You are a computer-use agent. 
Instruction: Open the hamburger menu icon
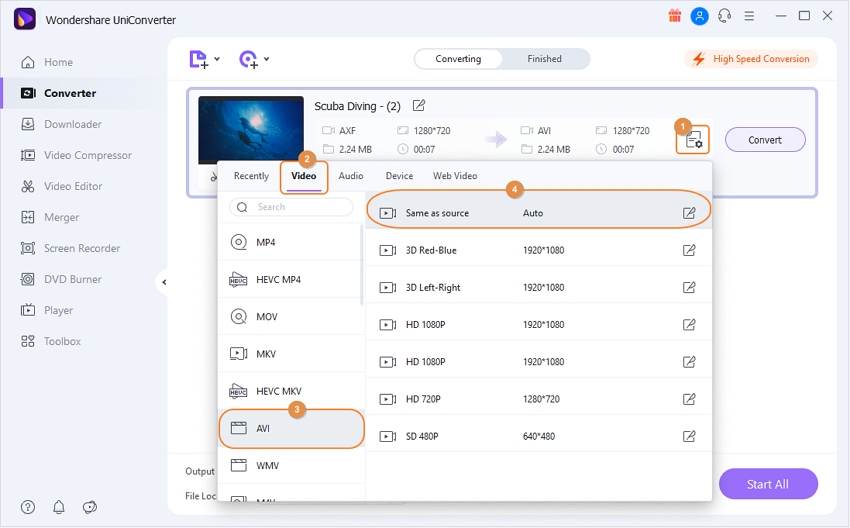click(x=749, y=16)
